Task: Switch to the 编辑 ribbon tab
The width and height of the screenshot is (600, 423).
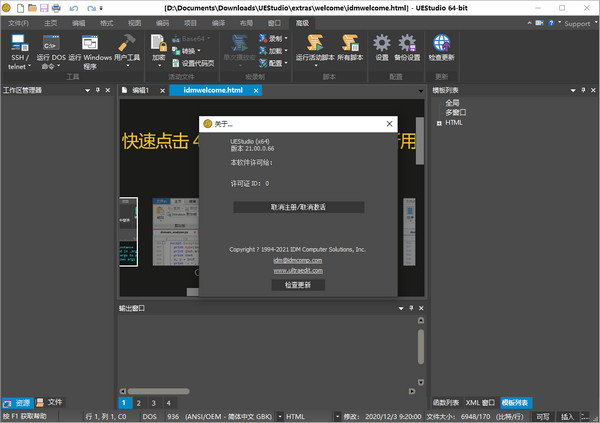Action: 78,23
